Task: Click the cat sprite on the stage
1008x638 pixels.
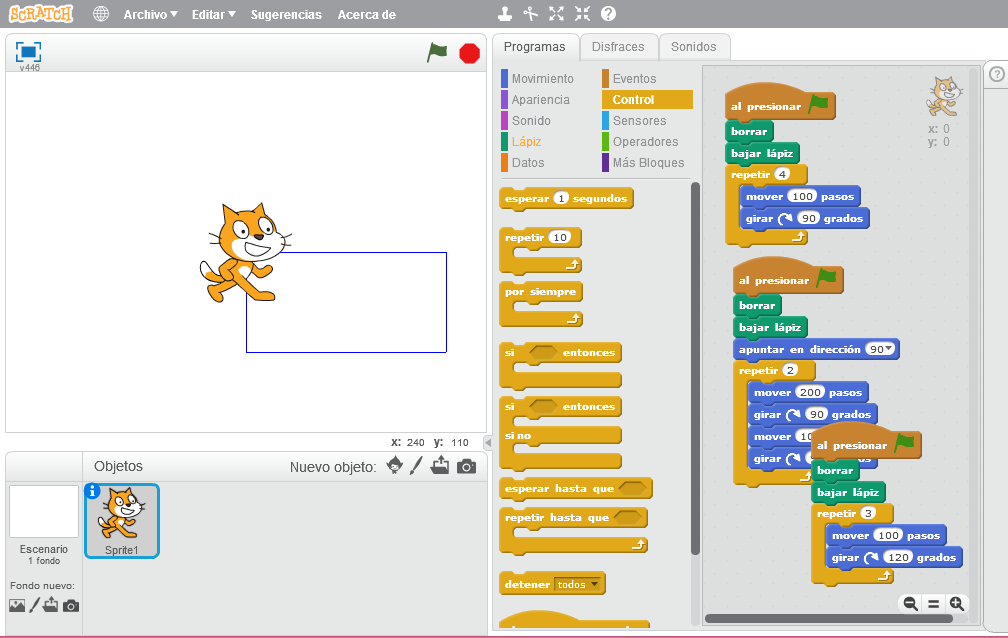Action: tap(245, 253)
